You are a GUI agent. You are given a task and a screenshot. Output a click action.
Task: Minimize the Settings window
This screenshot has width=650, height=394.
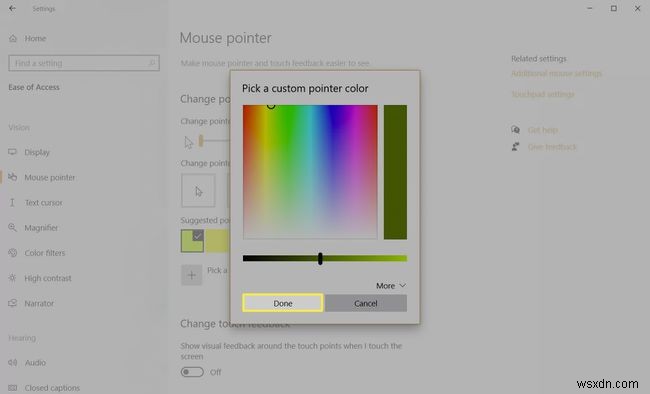click(589, 8)
